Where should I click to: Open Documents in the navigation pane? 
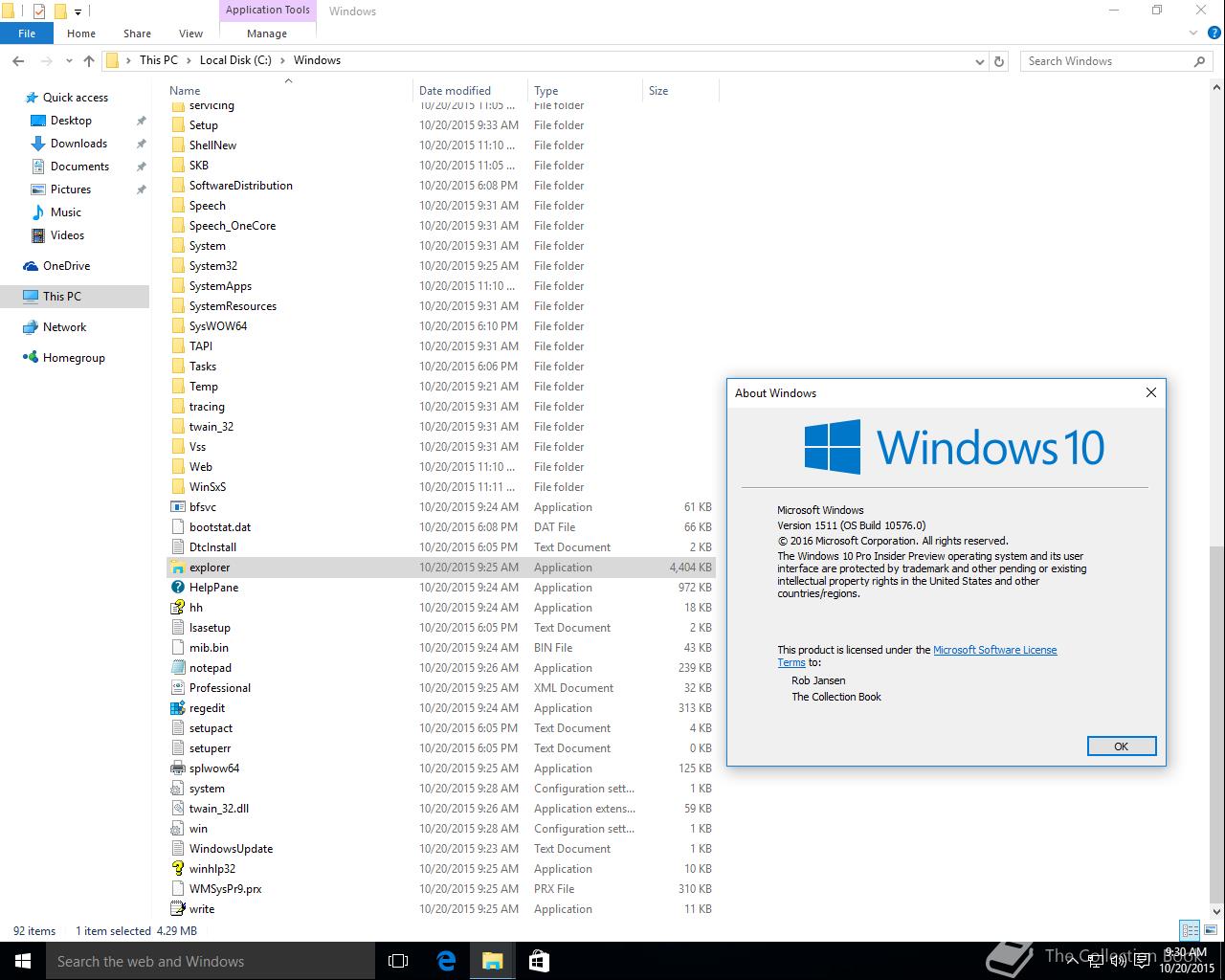pyautogui.click(x=79, y=167)
